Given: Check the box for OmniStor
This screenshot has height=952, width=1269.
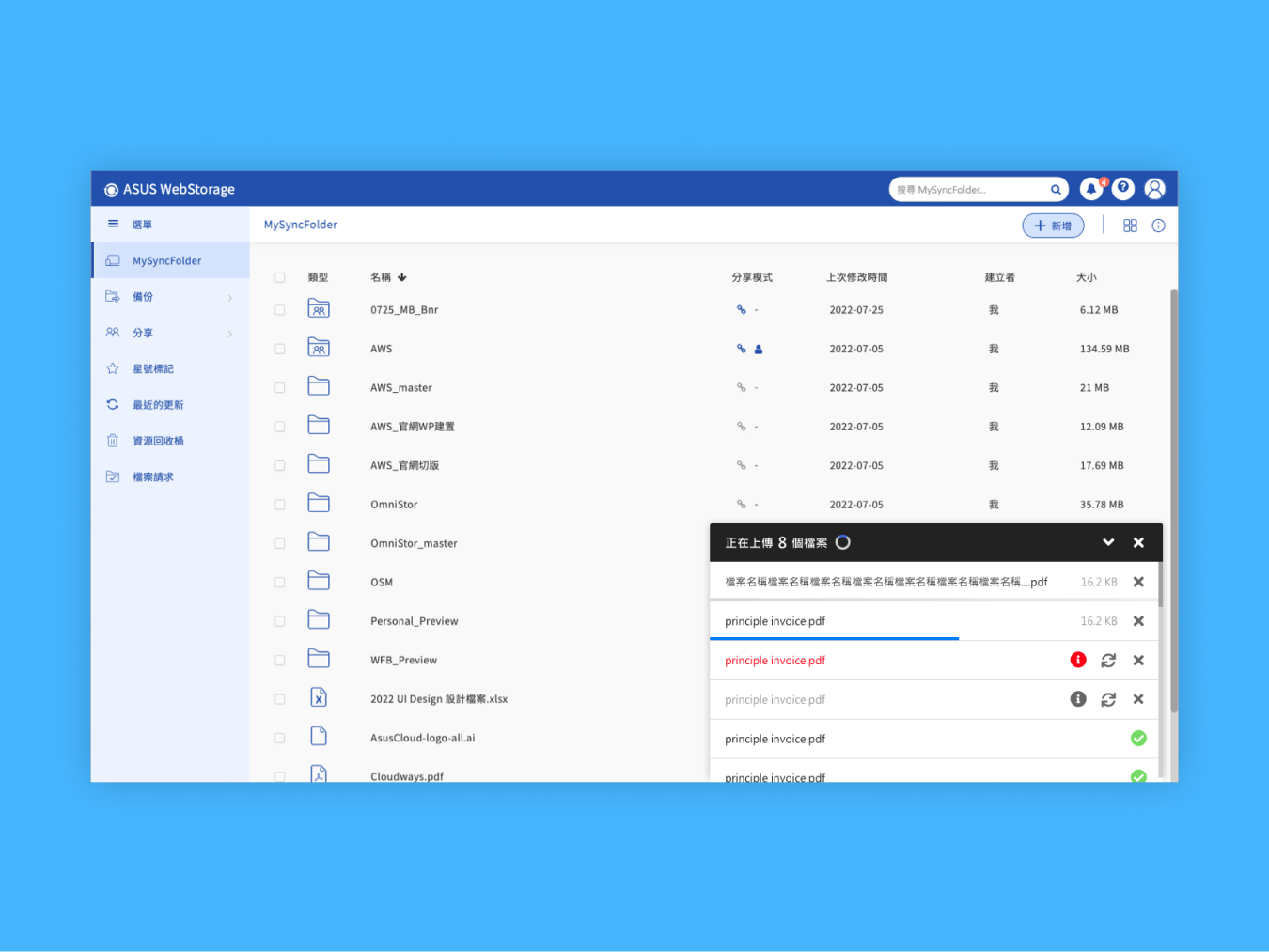Looking at the screenshot, I should click(x=279, y=505).
